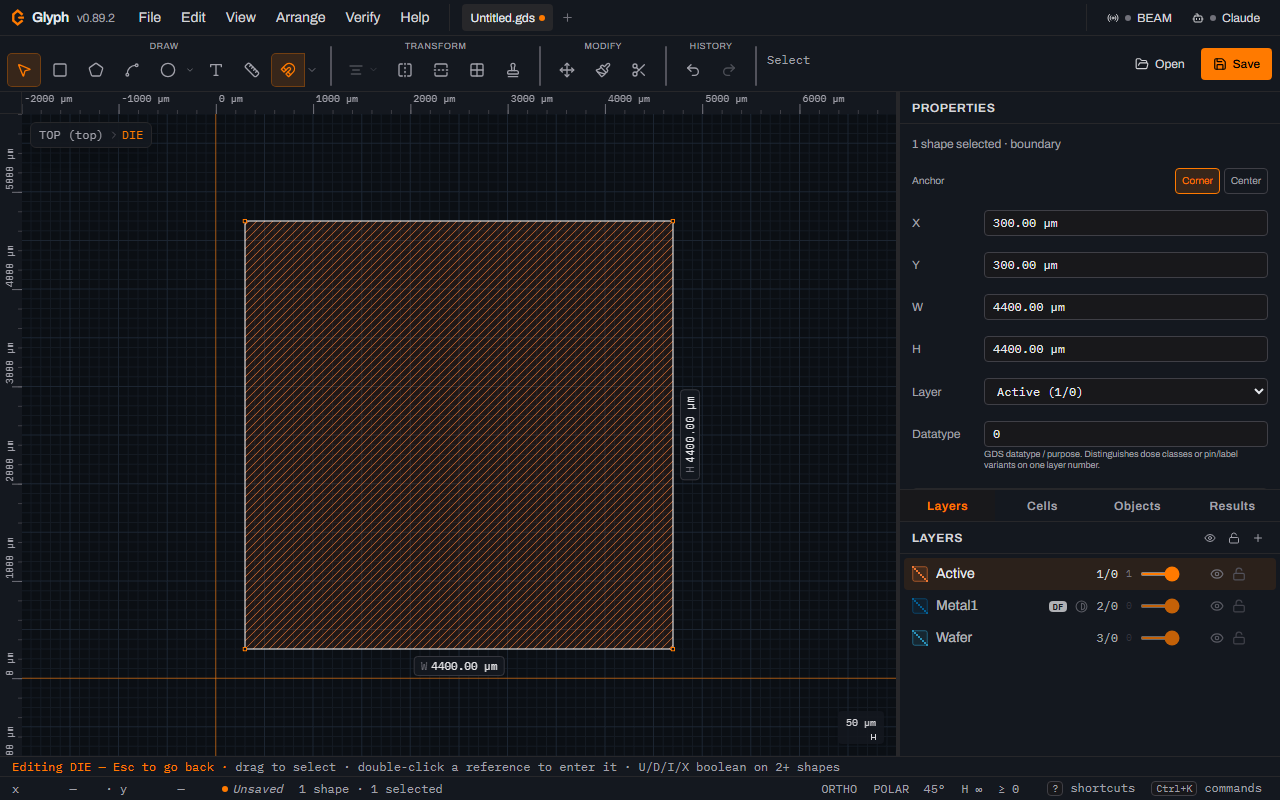Pick the Polygon draw tool
Viewport: 1280px width, 800px height.
click(x=96, y=70)
